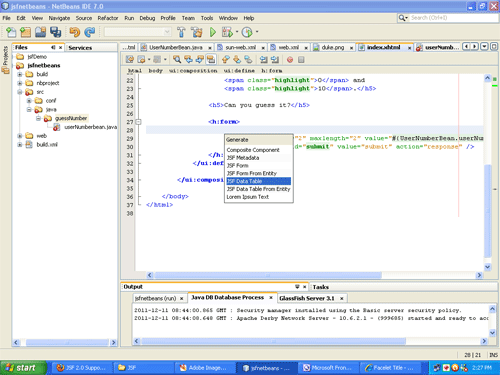Viewport: 500px width, 375px height.
Task: Click the New File toolbar icon
Action: click(x=11, y=32)
